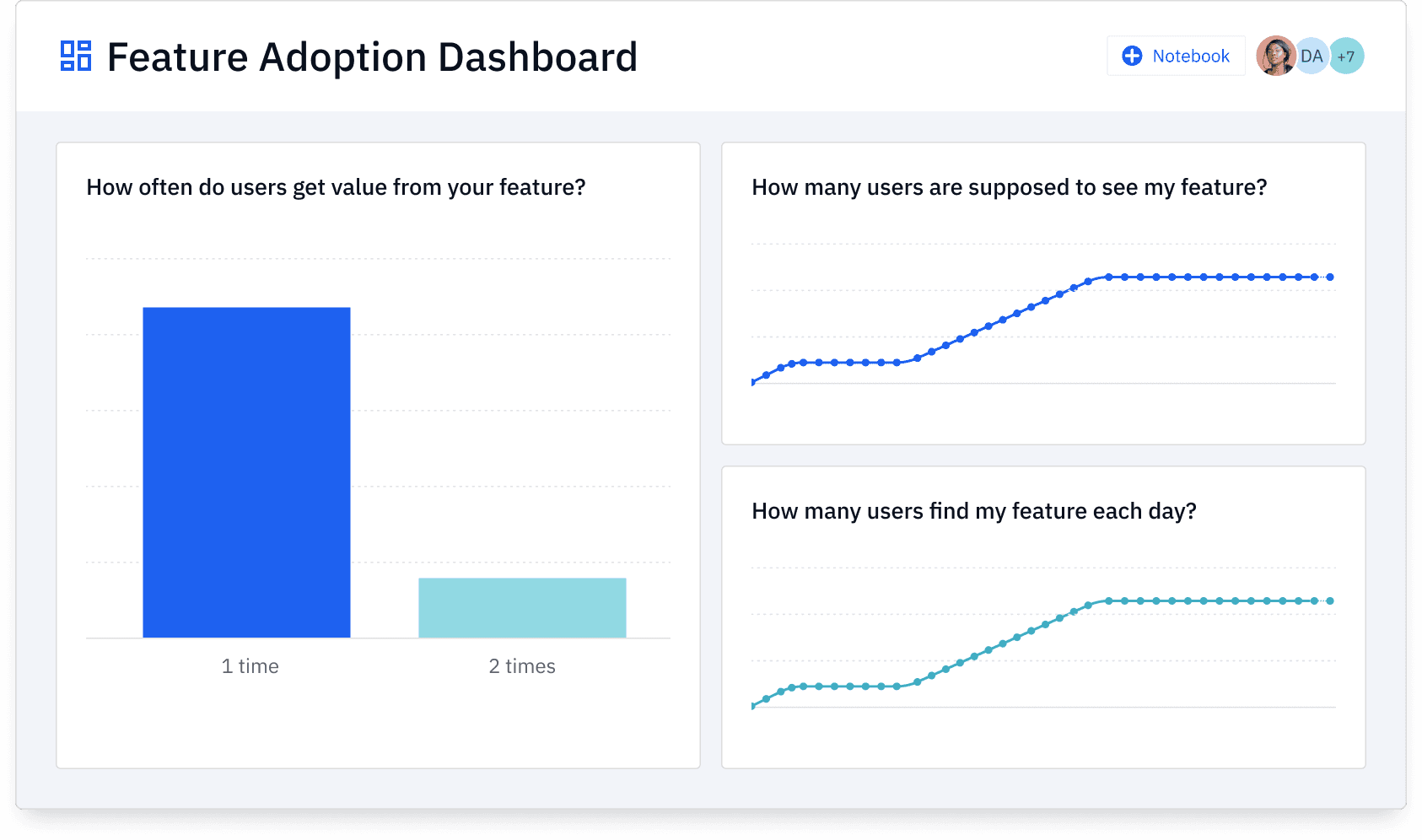Click the dashboard grid icon beside title

tap(76, 56)
